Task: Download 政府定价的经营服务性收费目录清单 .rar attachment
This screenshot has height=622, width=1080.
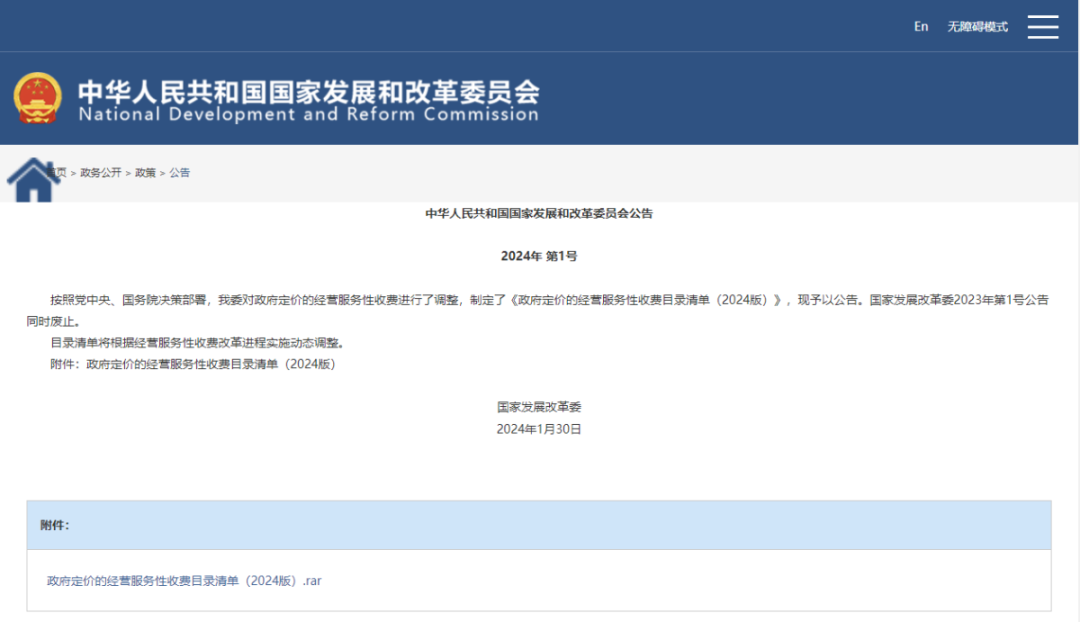Action: coord(184,581)
